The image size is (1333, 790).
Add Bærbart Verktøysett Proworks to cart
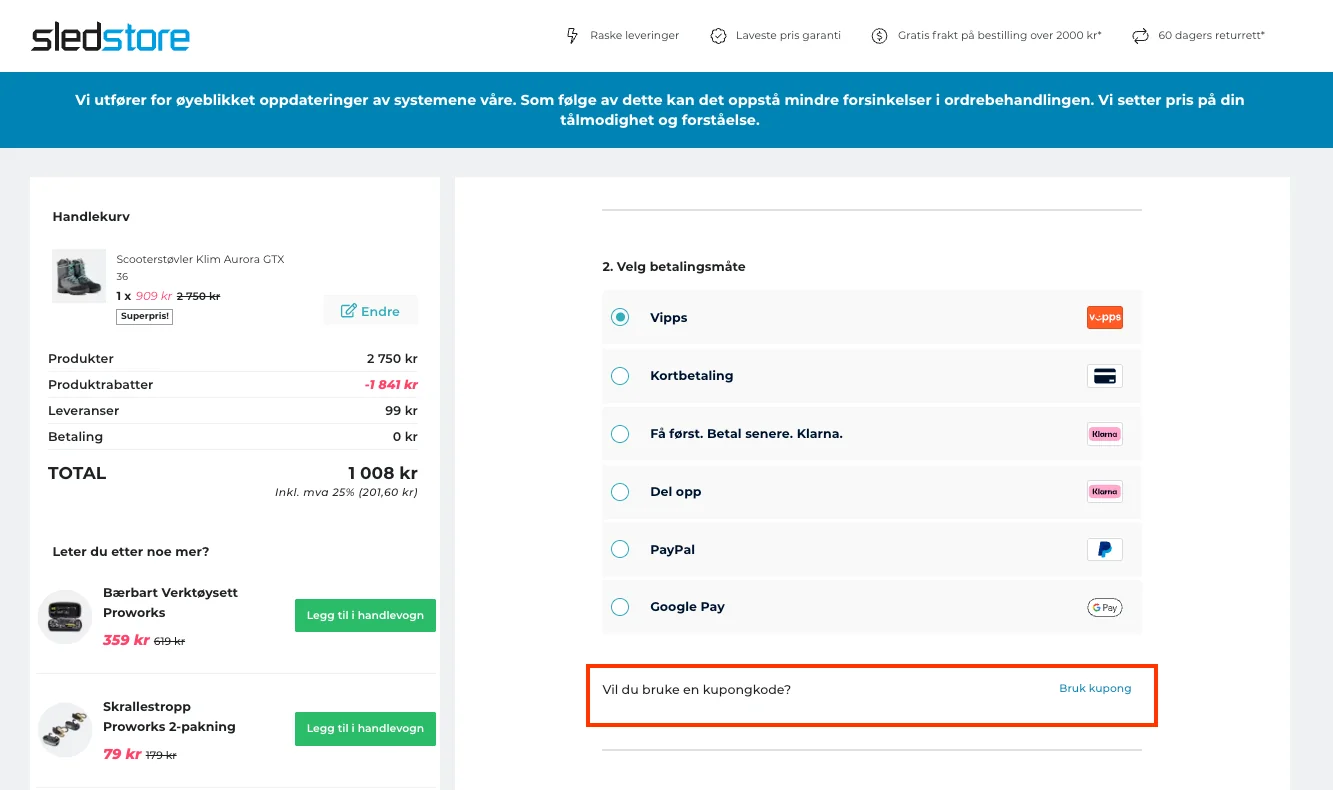(365, 615)
